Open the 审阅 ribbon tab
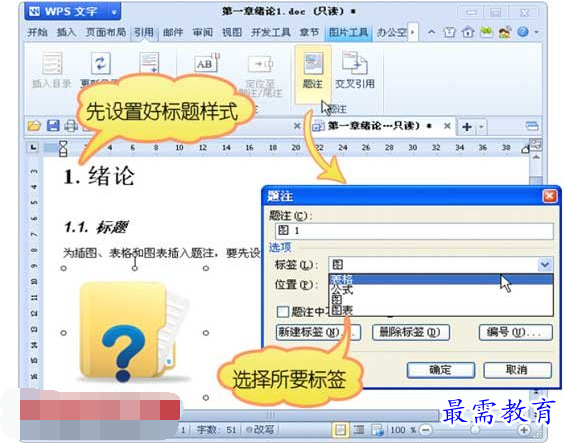Image resolution: width=564 pixels, height=443 pixels. point(203,32)
